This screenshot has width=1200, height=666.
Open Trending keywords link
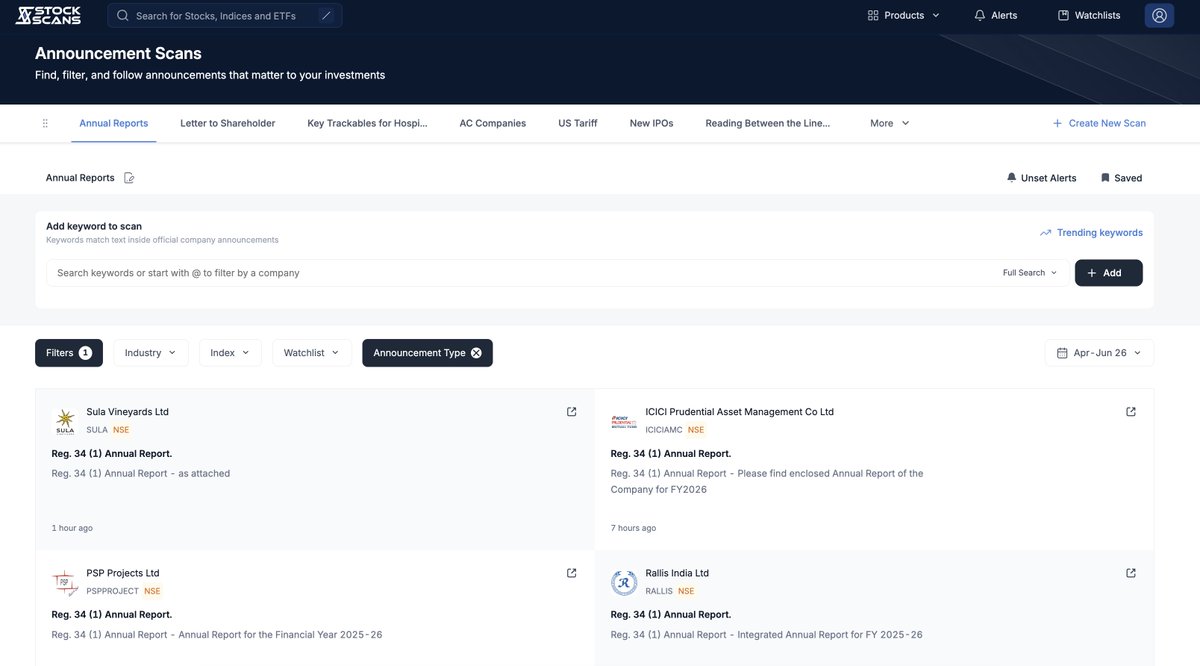point(1091,233)
